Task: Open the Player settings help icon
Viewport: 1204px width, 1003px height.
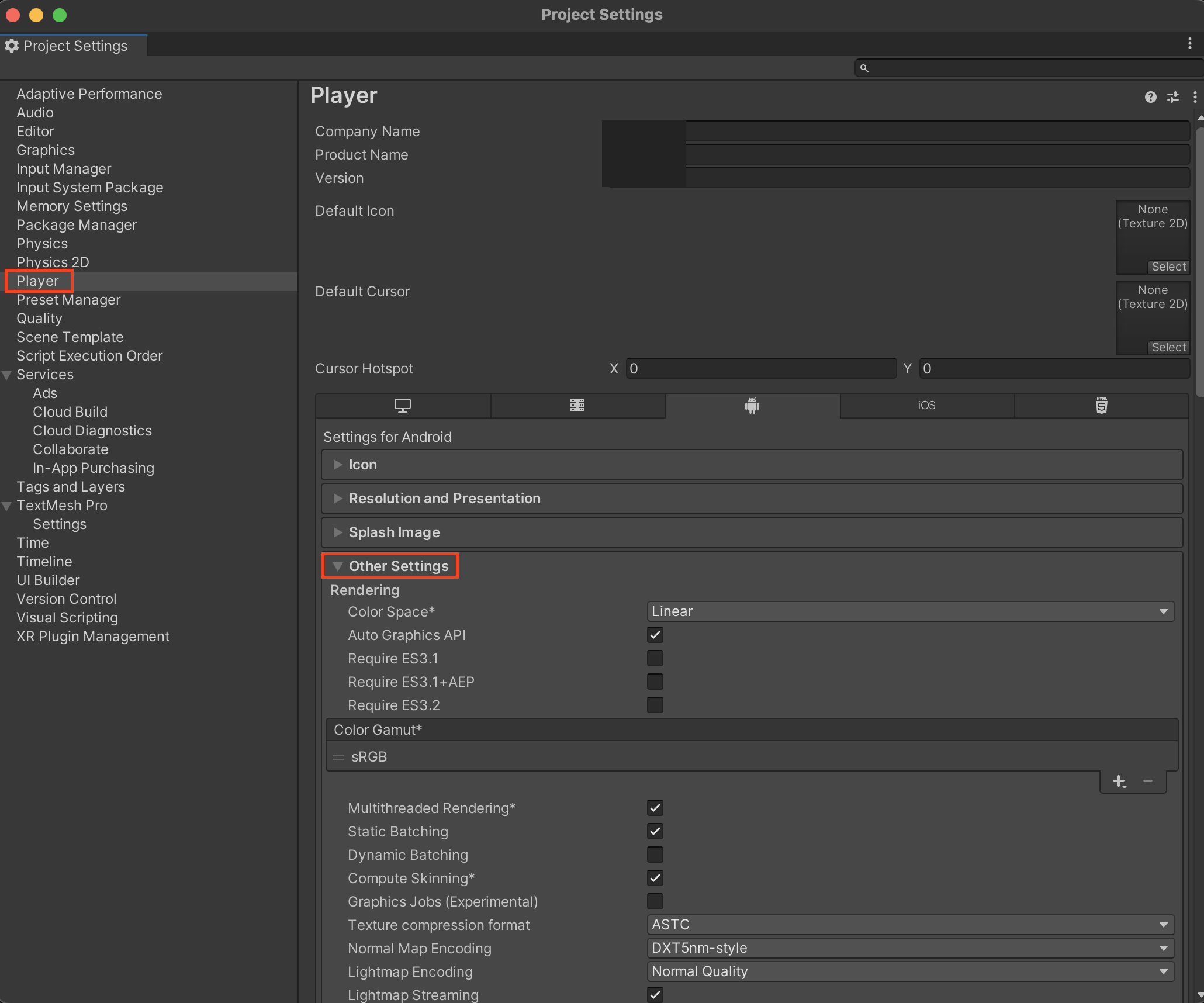Action: (x=1150, y=97)
